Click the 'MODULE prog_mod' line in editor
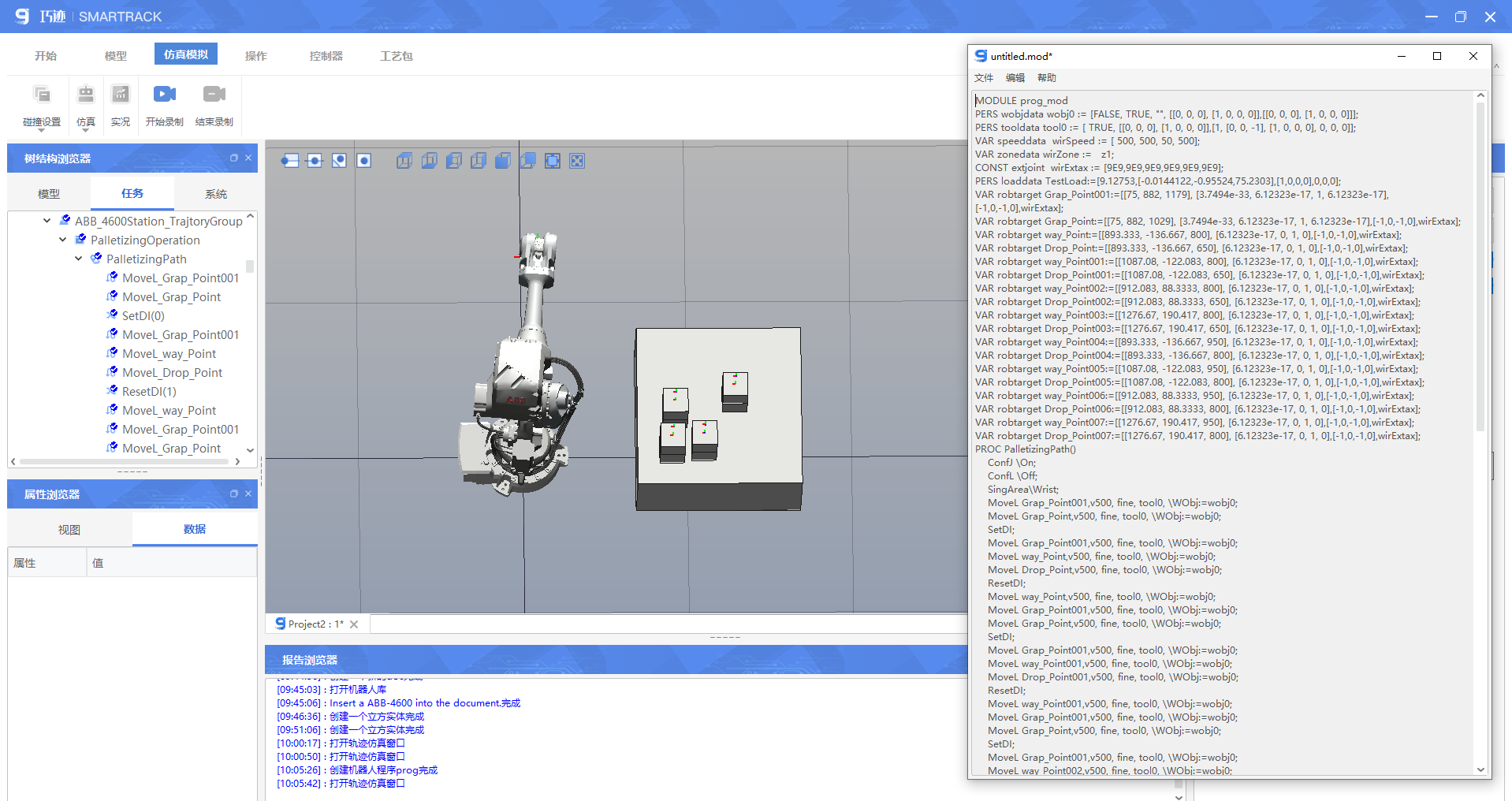The width and height of the screenshot is (1512, 801). click(1022, 101)
